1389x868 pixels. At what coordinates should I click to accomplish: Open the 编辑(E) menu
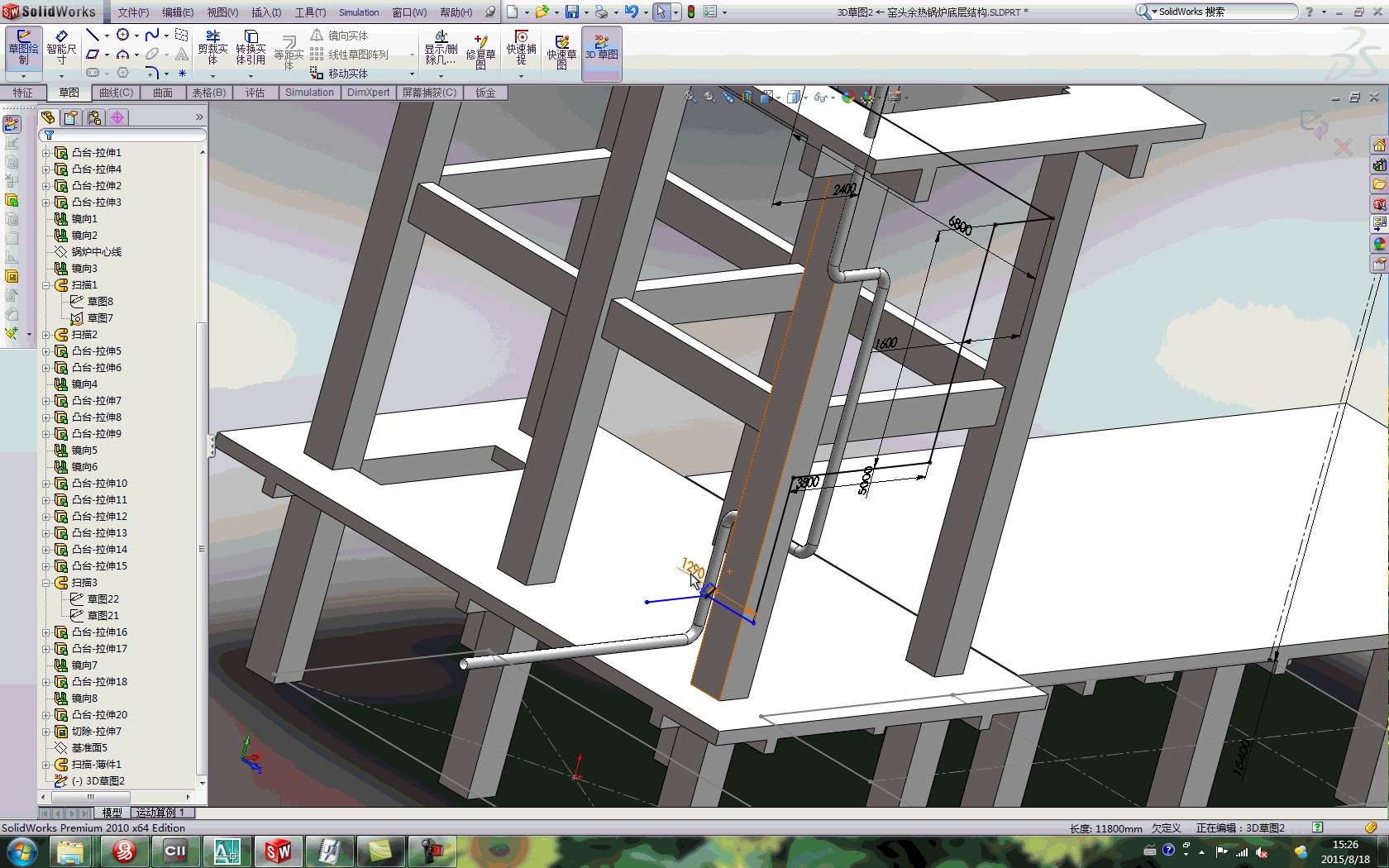pos(178,12)
